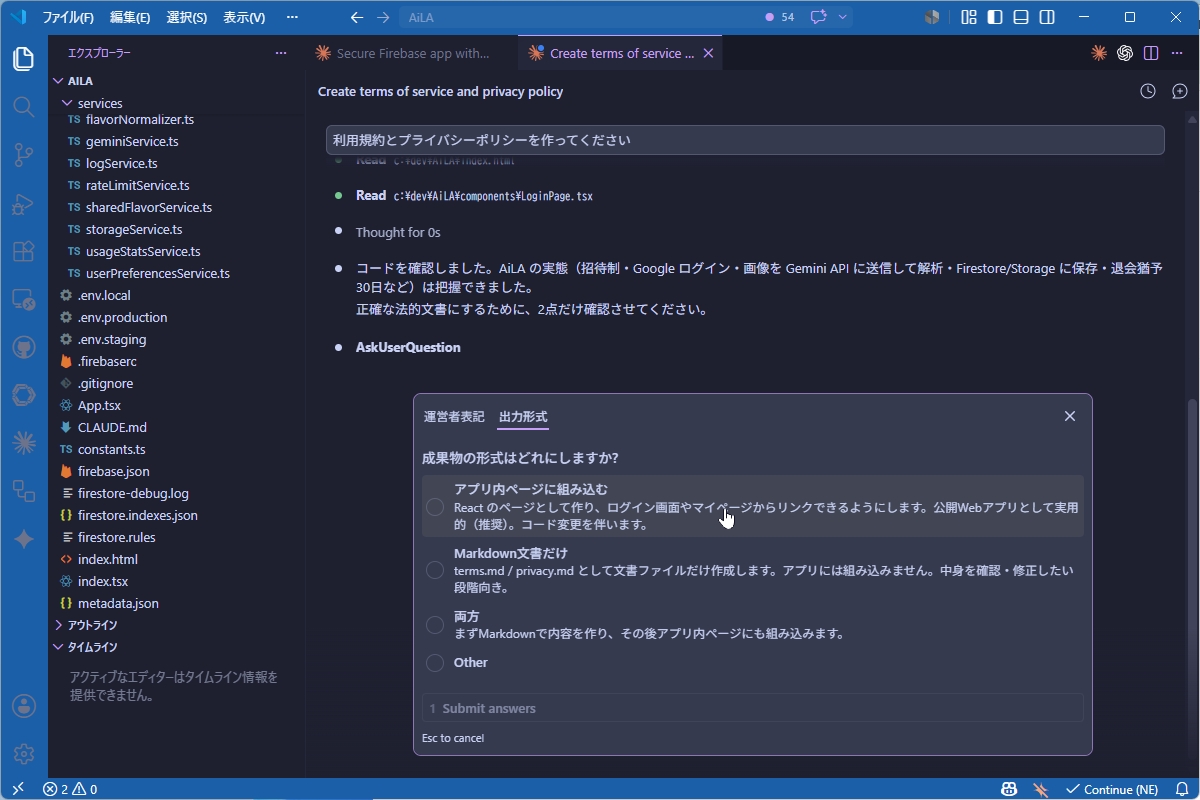Open the customize layout icon
Viewport: 1200px width, 800px height.
tap(969, 17)
